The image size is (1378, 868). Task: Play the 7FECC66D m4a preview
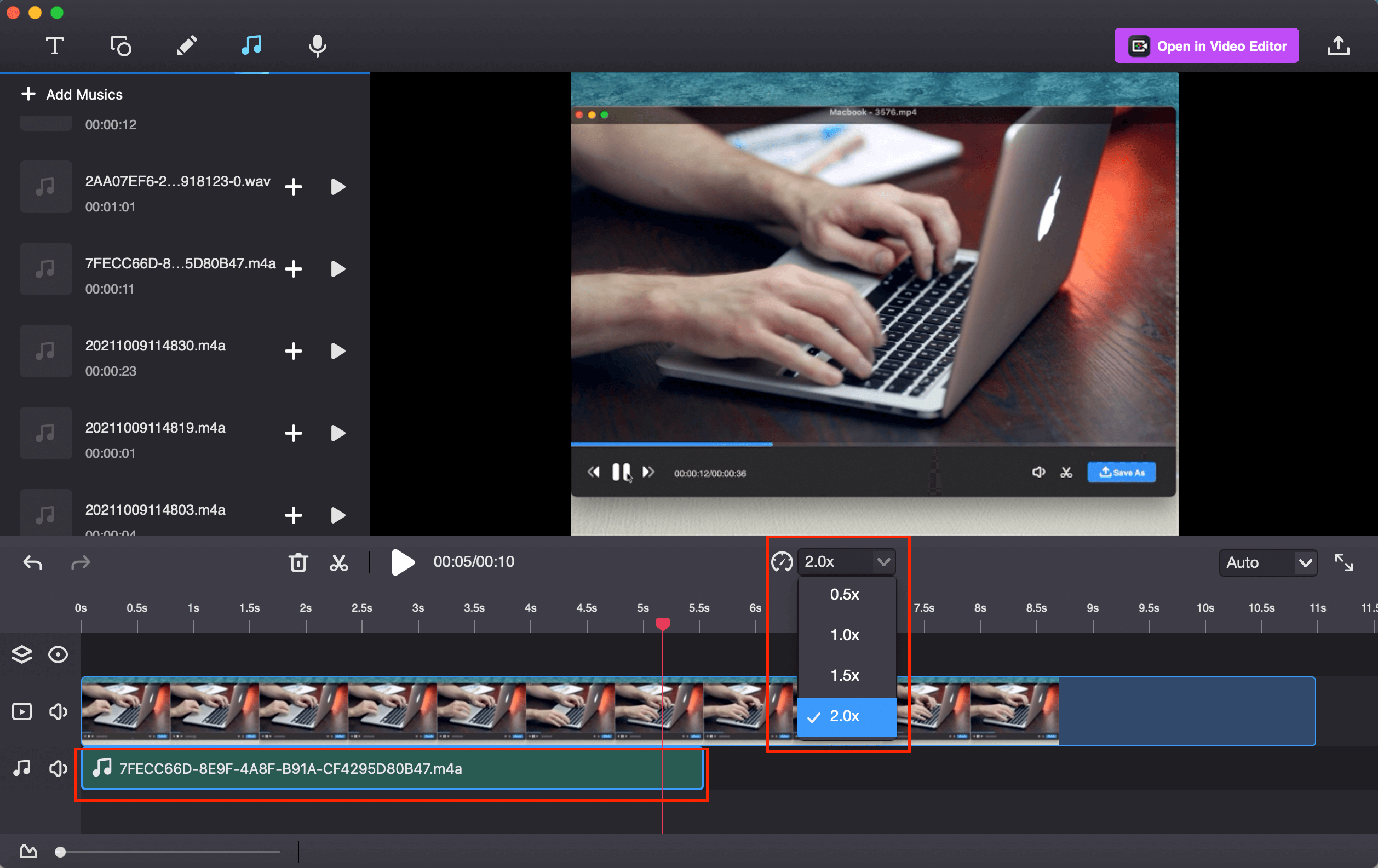tap(337, 269)
